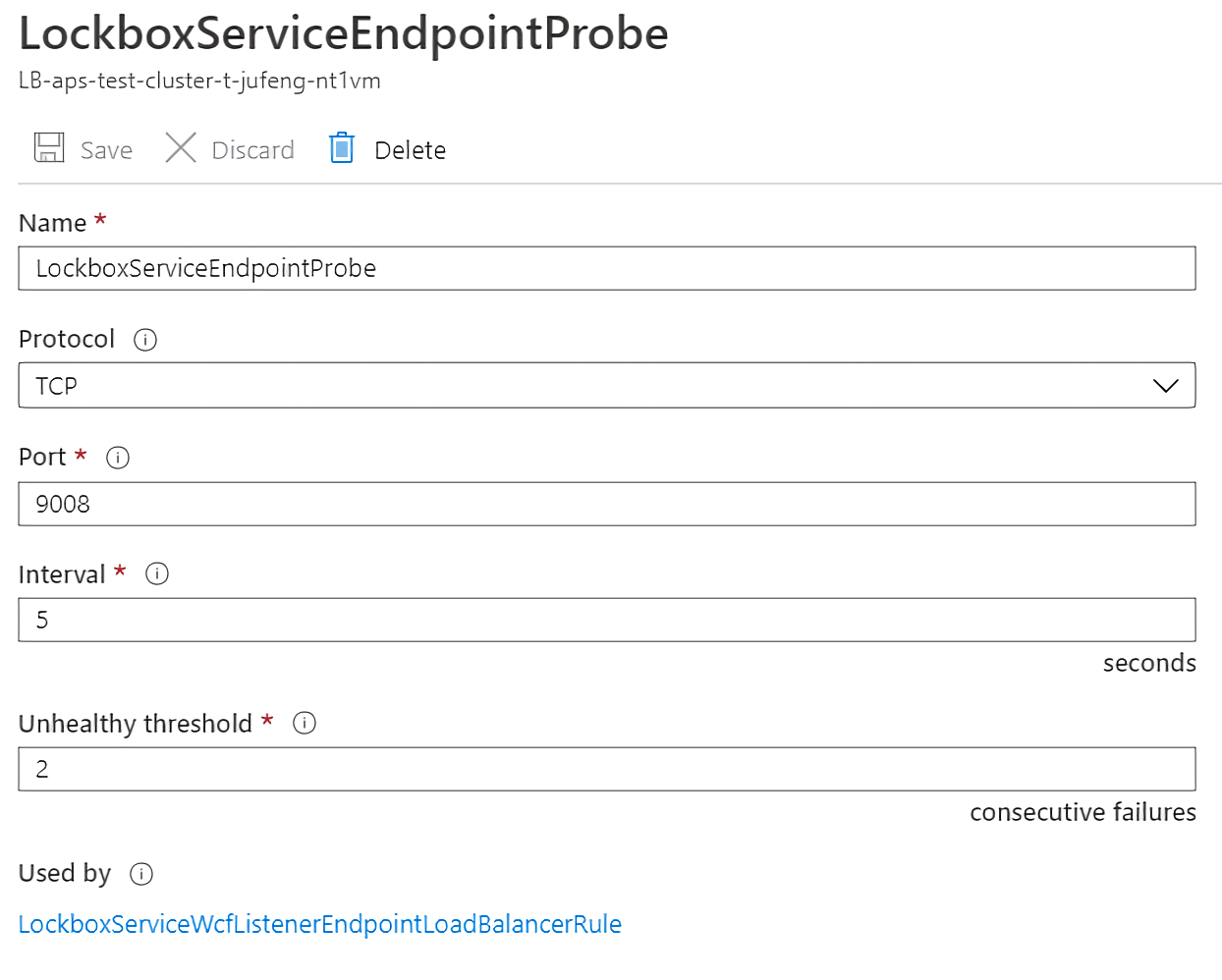Open the Unhealthy threshold info icon
This screenshot has width=1222, height=980.
click(305, 723)
